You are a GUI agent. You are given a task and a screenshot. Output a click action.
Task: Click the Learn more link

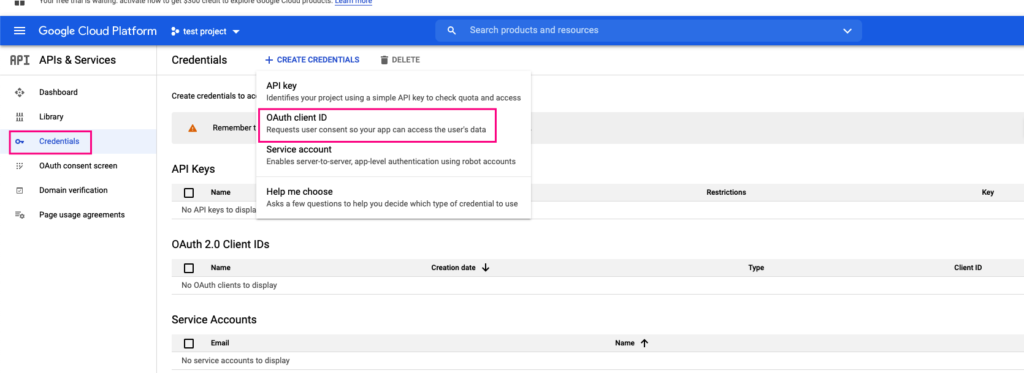353,2
